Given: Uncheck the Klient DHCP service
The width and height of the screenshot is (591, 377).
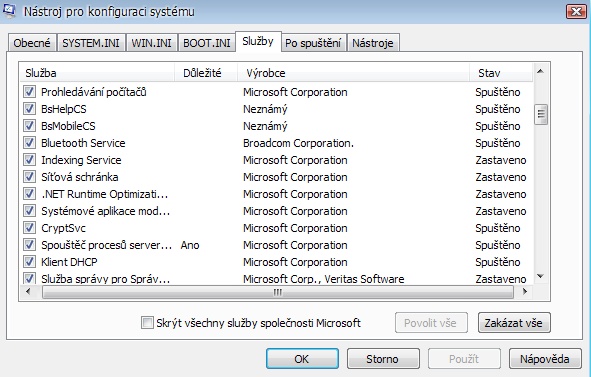Looking at the screenshot, I should point(29,262).
